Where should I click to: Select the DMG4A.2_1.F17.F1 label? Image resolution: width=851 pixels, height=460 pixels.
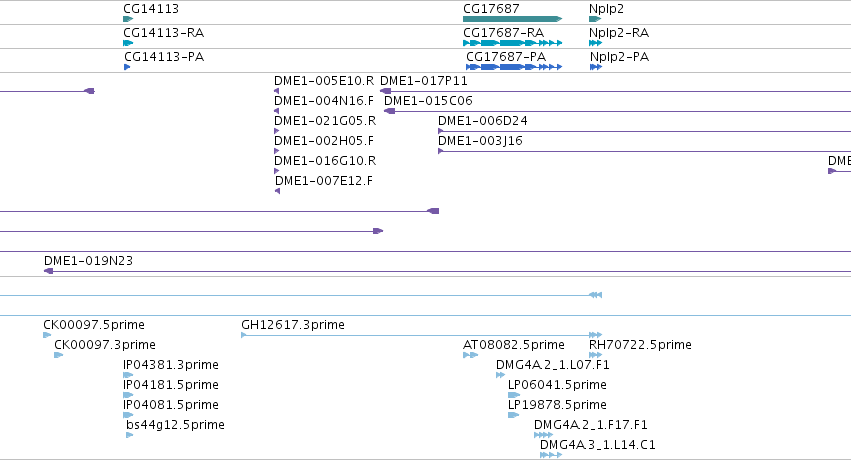point(590,425)
